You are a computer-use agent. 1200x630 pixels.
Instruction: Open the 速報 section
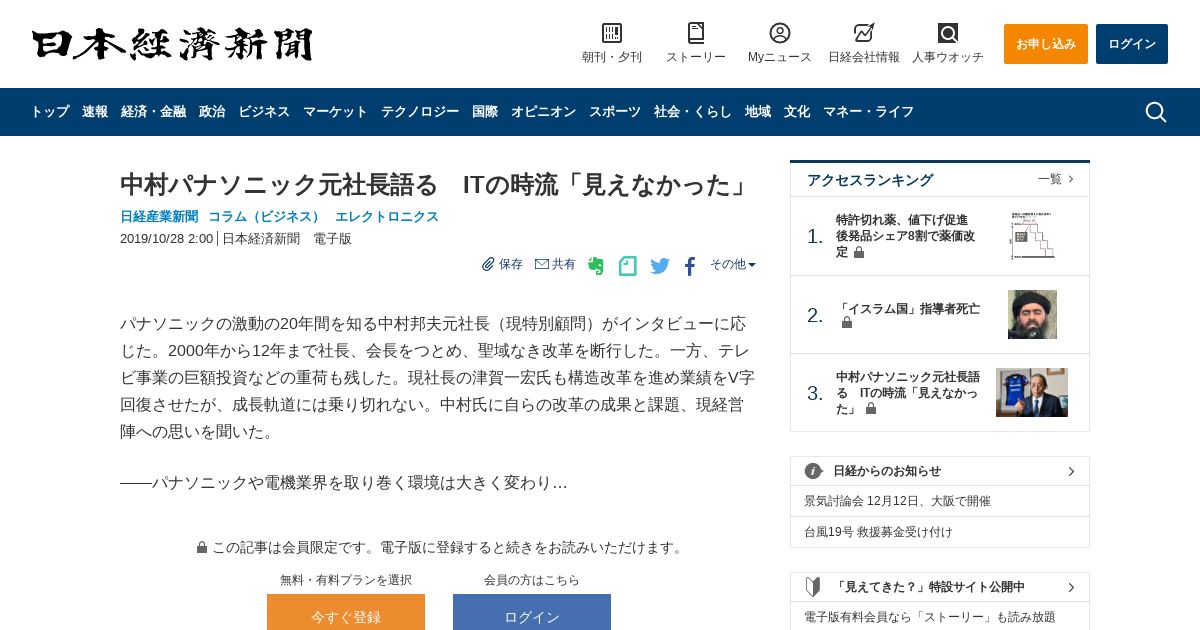pyautogui.click(x=95, y=112)
